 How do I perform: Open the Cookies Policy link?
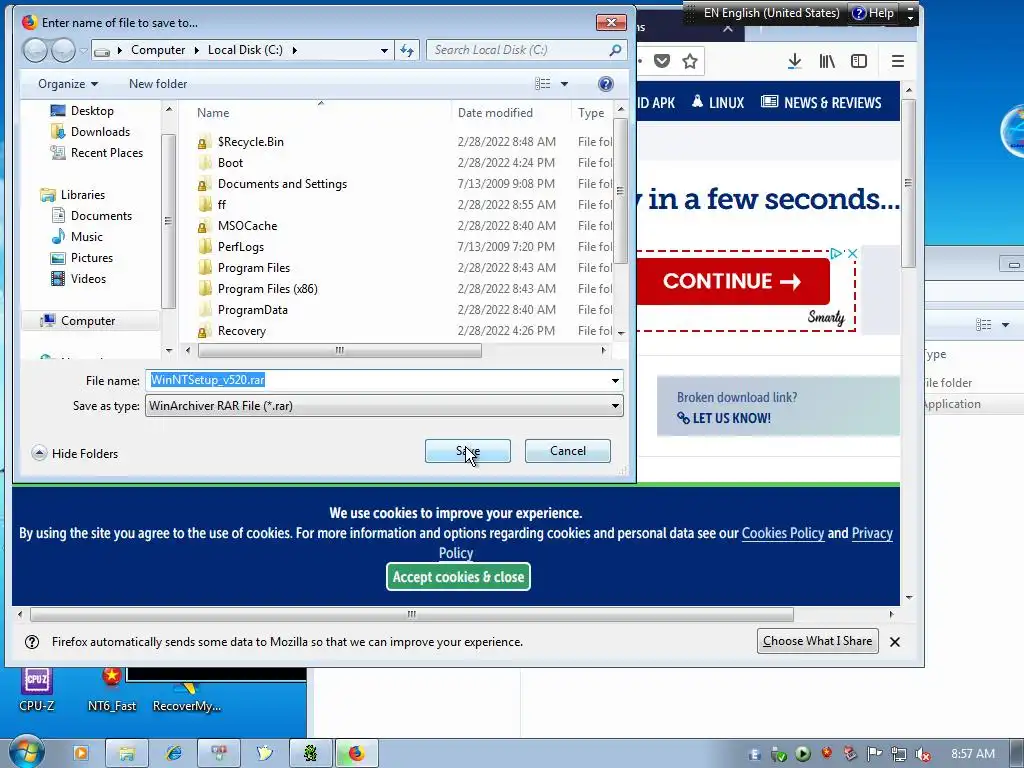[x=783, y=533]
